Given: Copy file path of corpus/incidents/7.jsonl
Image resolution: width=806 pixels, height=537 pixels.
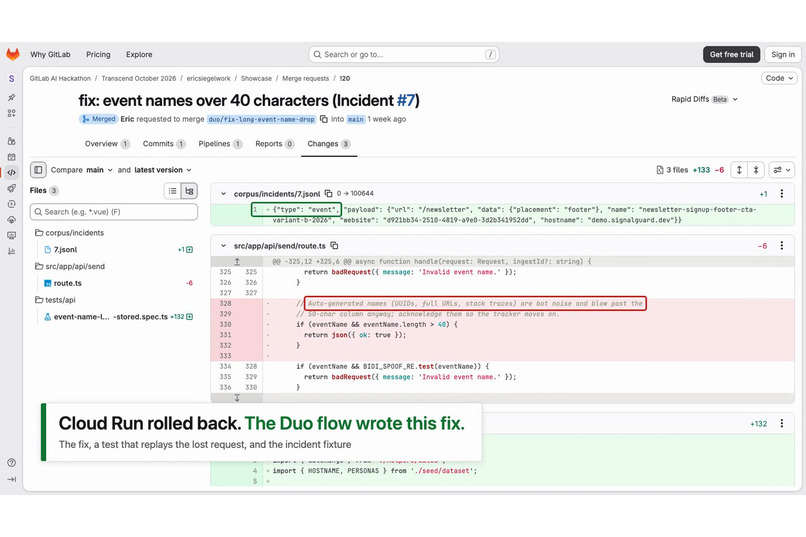Looking at the screenshot, I should [x=328, y=194].
